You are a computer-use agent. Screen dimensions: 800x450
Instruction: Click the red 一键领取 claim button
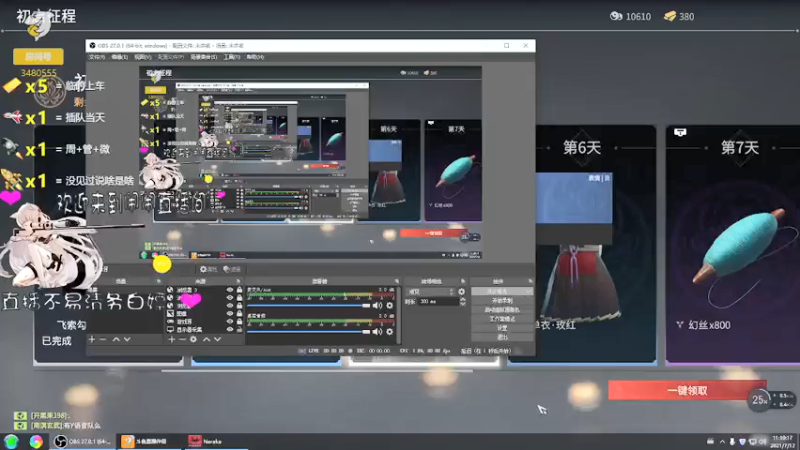pyautogui.click(x=687, y=391)
